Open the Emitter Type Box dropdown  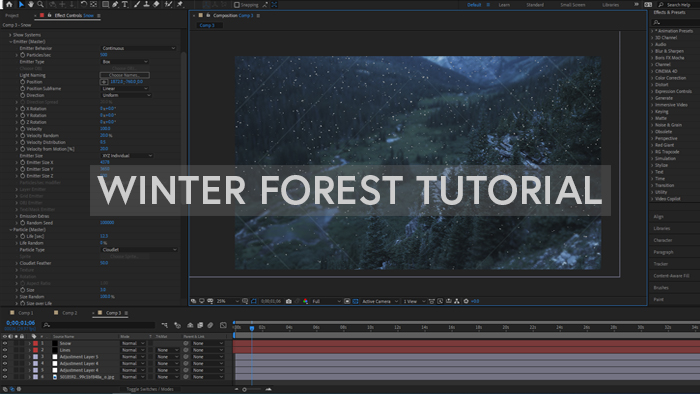125,62
